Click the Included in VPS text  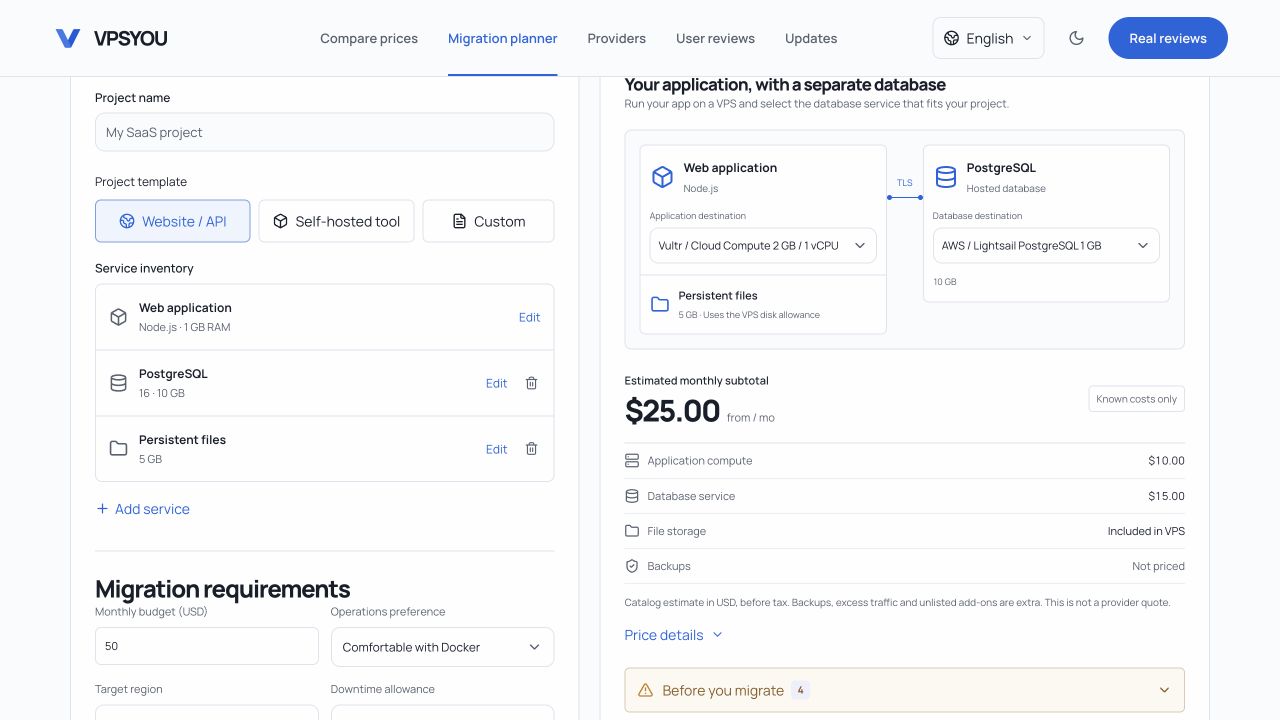pos(1146,531)
